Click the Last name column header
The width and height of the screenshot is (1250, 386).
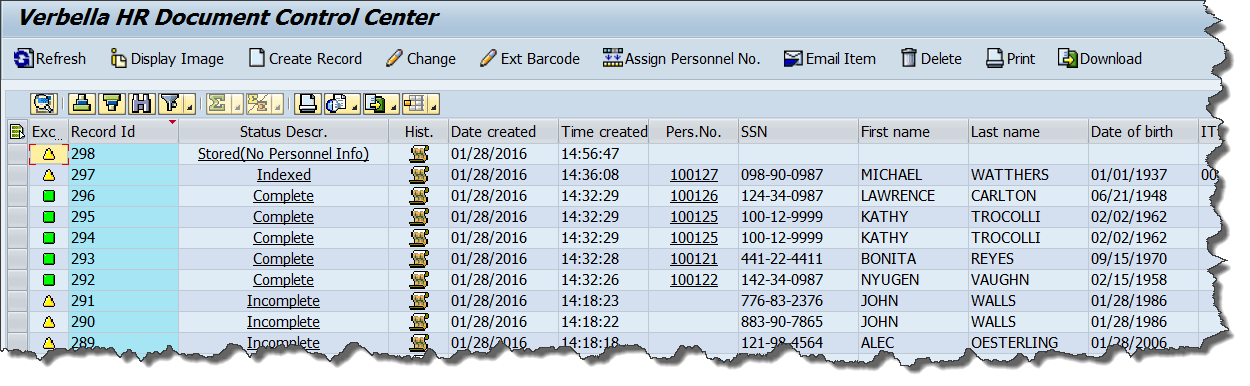1028,131
